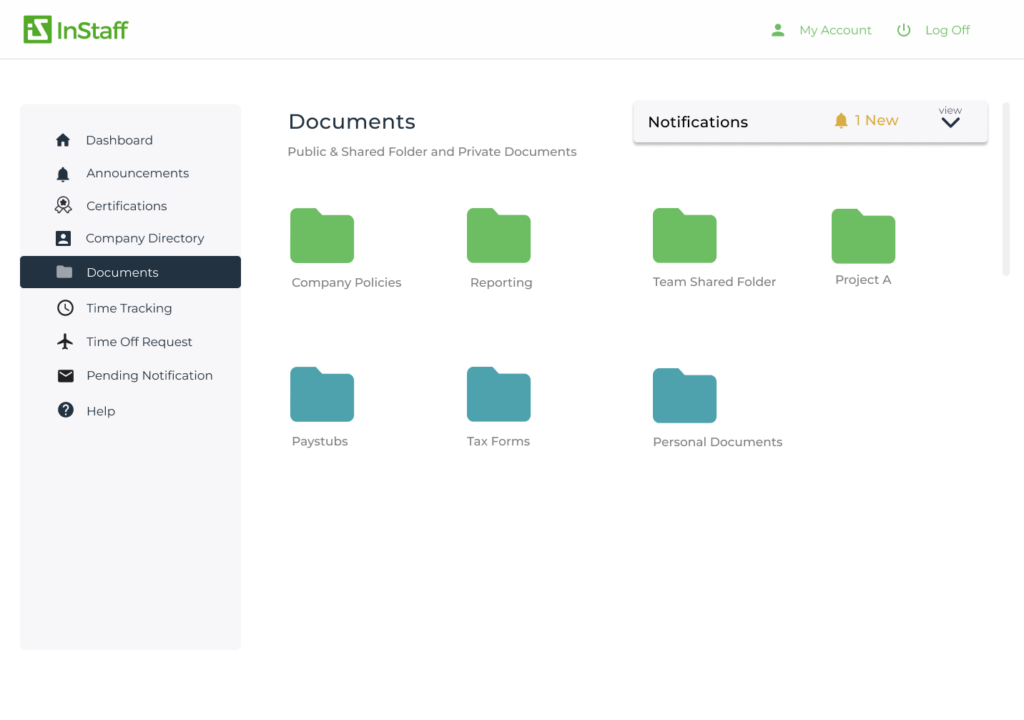The image size is (1024, 720).
Task: Click the Announcements bell icon in the sidebar
Action: click(x=63, y=174)
